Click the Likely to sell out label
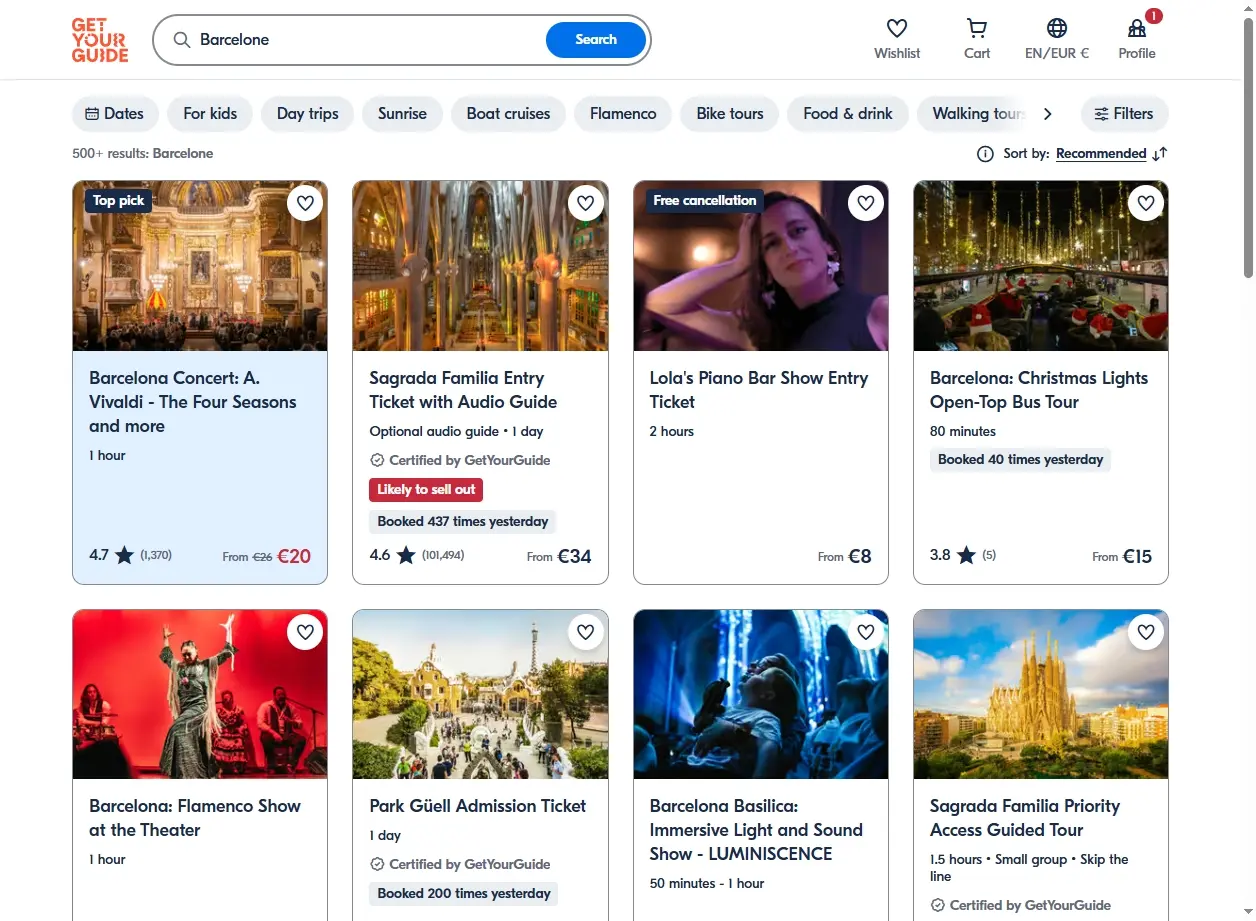The width and height of the screenshot is (1256, 921). click(x=426, y=490)
